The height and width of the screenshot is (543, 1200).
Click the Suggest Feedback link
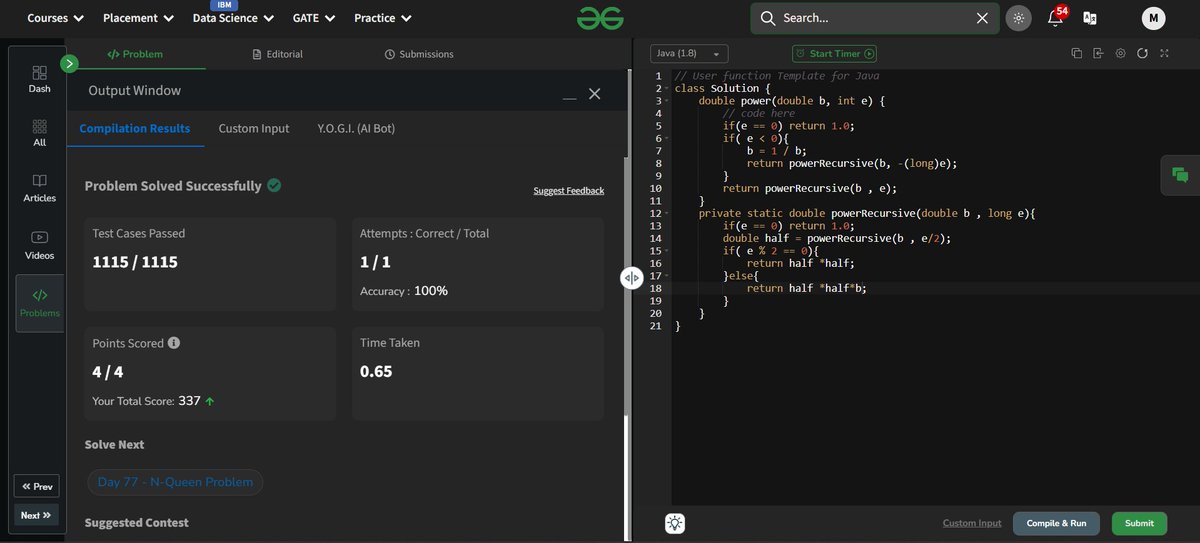[x=569, y=190]
